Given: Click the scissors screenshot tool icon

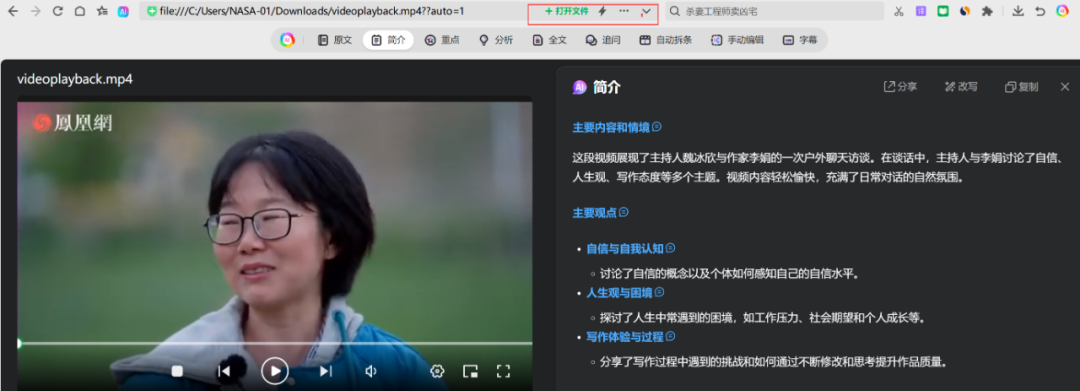Looking at the screenshot, I should tap(898, 11).
